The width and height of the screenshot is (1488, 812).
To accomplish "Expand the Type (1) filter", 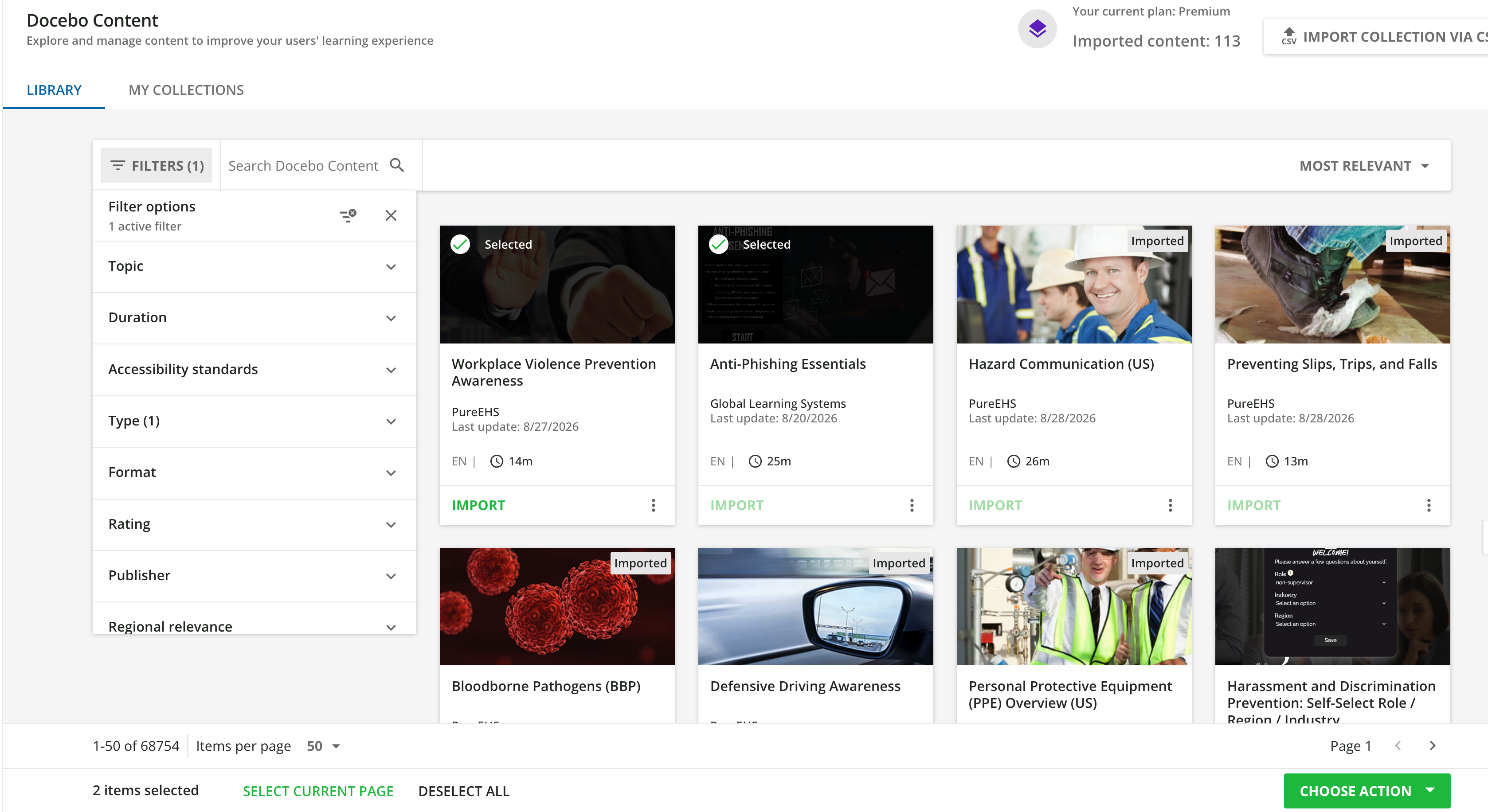I will pos(254,421).
